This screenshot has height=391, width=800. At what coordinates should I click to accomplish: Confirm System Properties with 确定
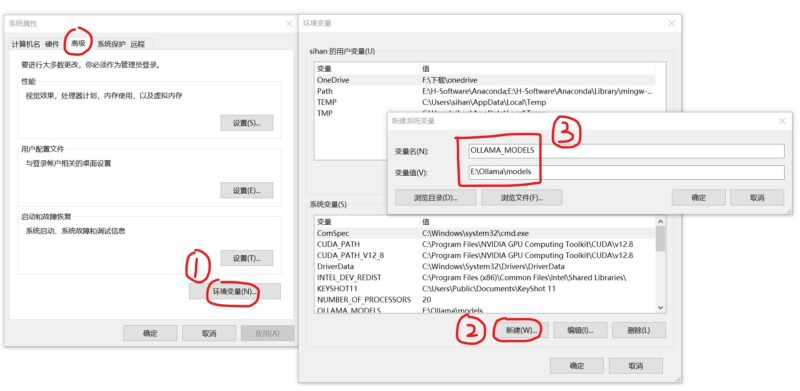150,333
